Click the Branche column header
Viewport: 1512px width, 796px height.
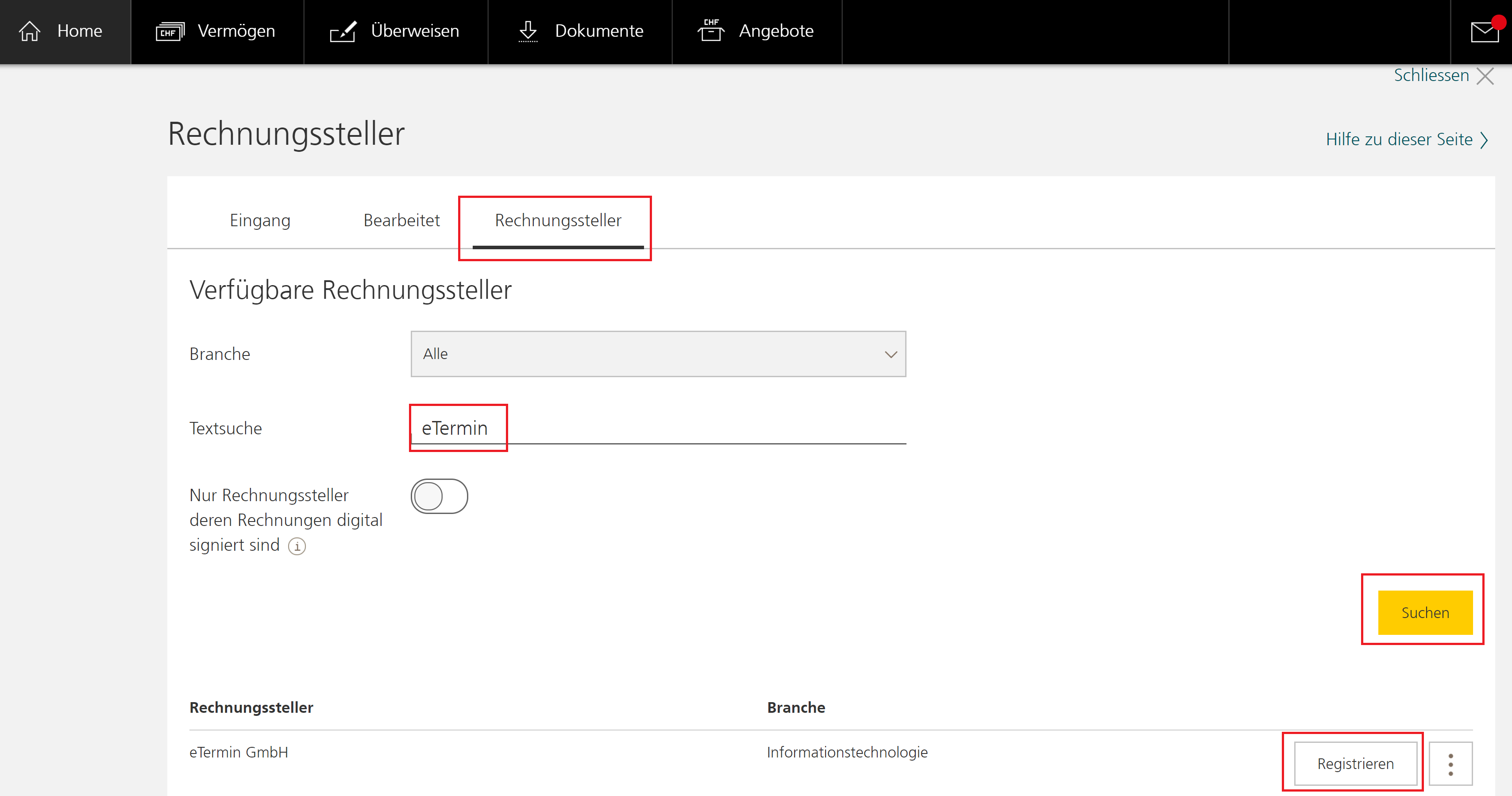coord(796,708)
